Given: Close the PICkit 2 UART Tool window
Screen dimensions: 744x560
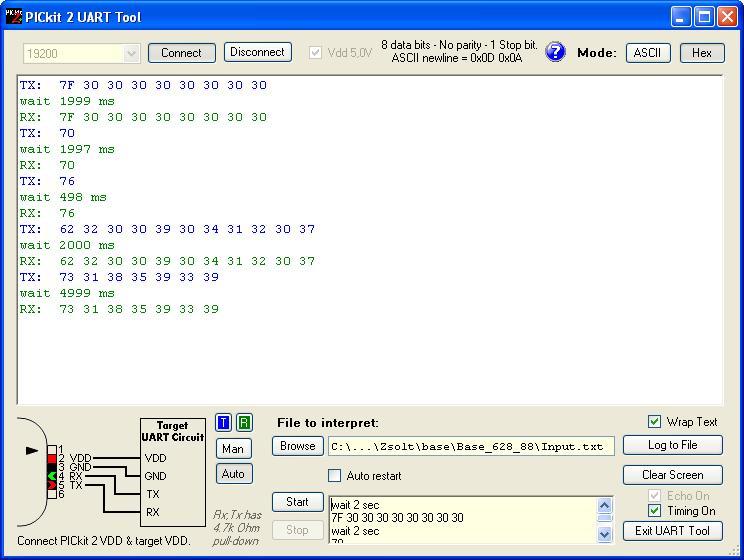Looking at the screenshot, I should click(727, 17).
